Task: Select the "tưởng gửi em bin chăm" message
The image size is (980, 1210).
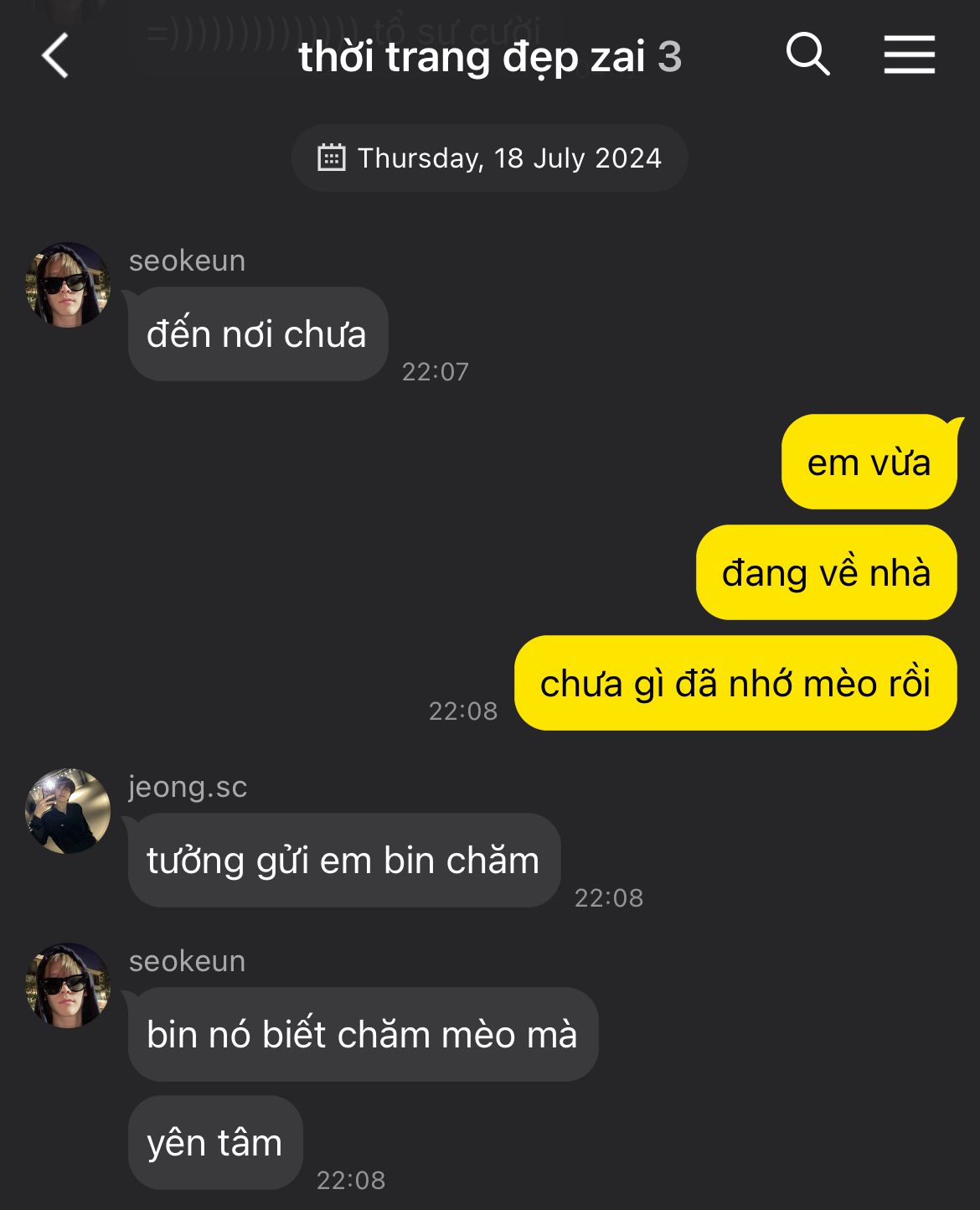Action: tap(343, 861)
